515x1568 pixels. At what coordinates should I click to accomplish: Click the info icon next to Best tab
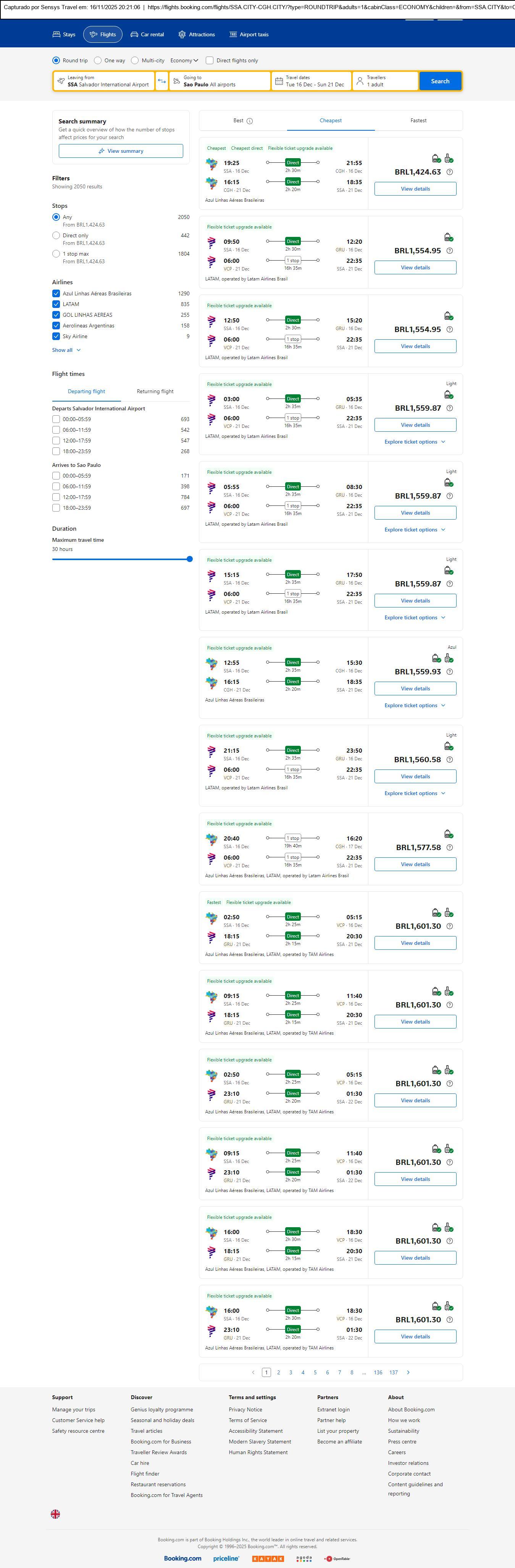(250, 121)
